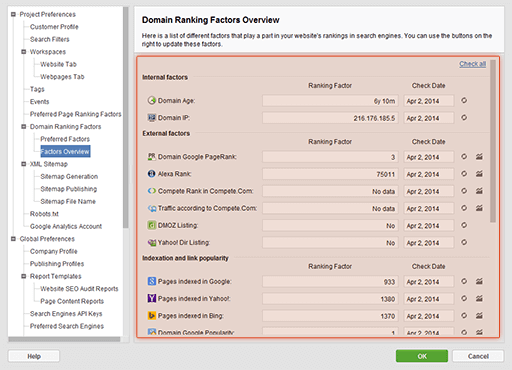Collapse the Domain Ranking Factors node
The width and height of the screenshot is (512, 370).
coord(24,127)
